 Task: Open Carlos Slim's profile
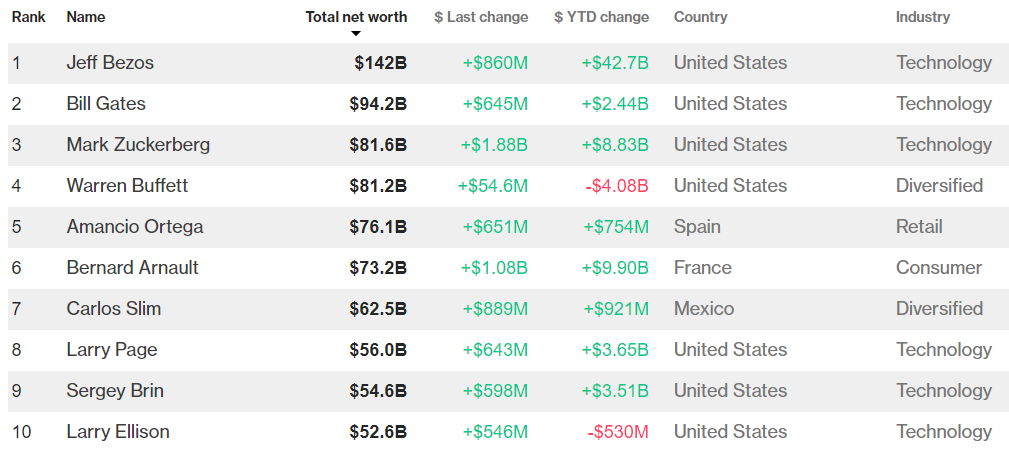(113, 309)
